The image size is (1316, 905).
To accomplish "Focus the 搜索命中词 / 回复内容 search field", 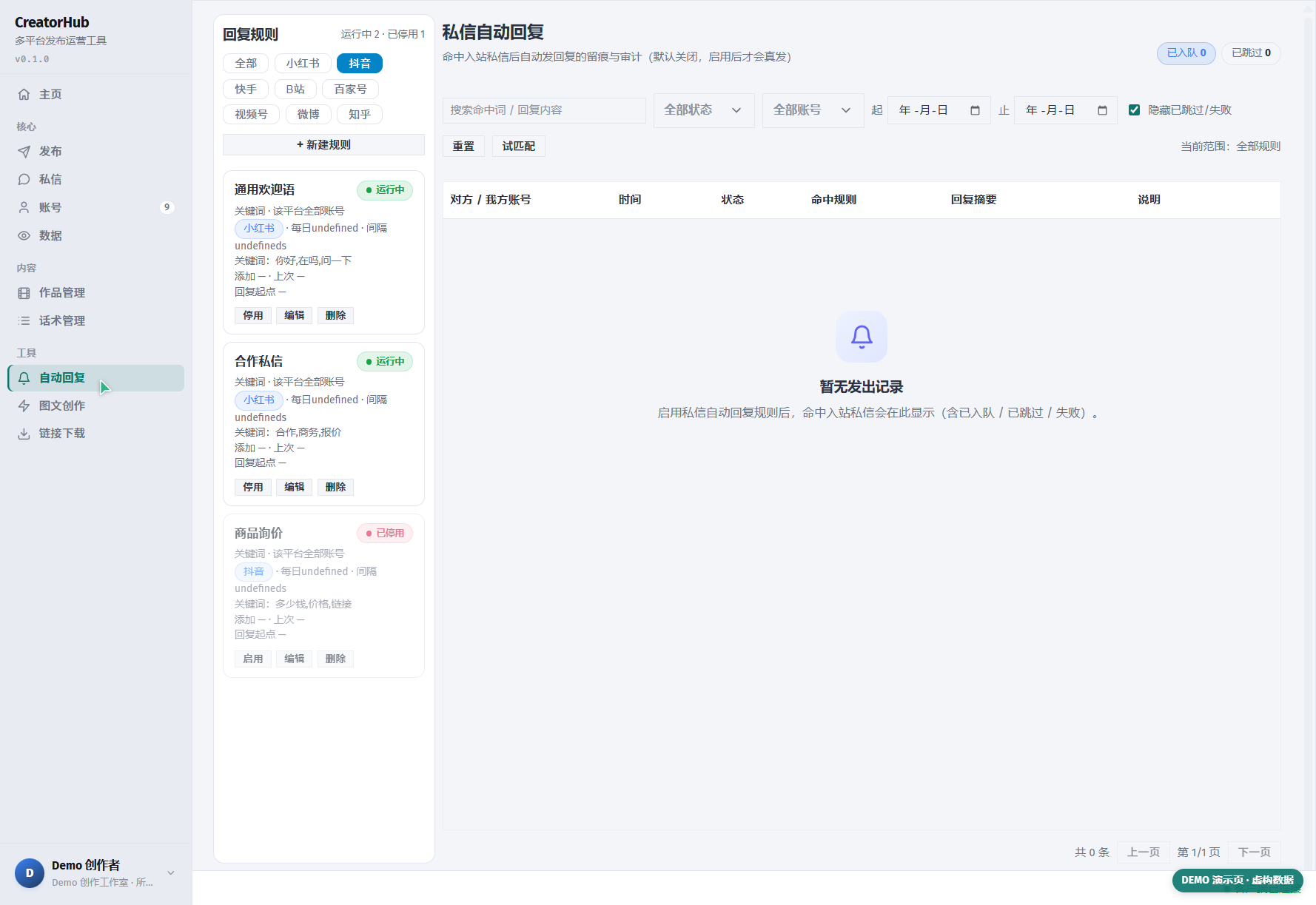I will (x=544, y=110).
